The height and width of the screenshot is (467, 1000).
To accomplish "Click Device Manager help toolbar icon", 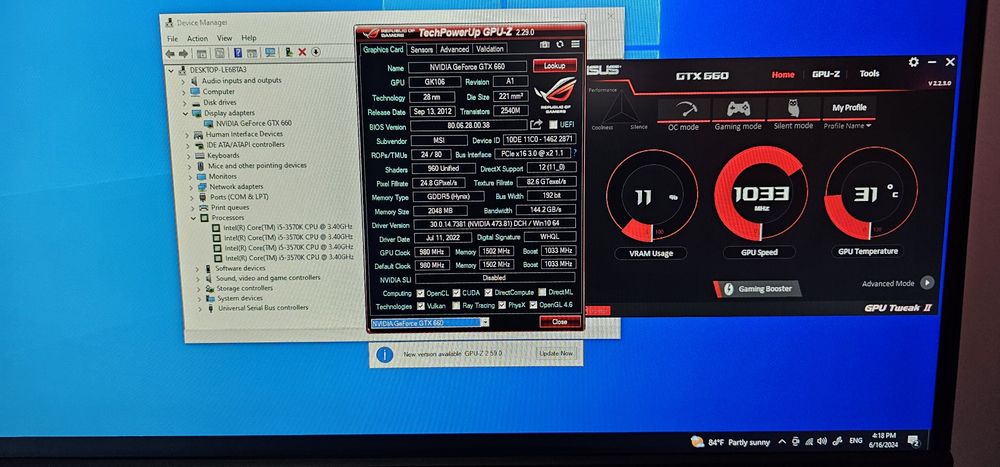I will pyautogui.click(x=237, y=53).
